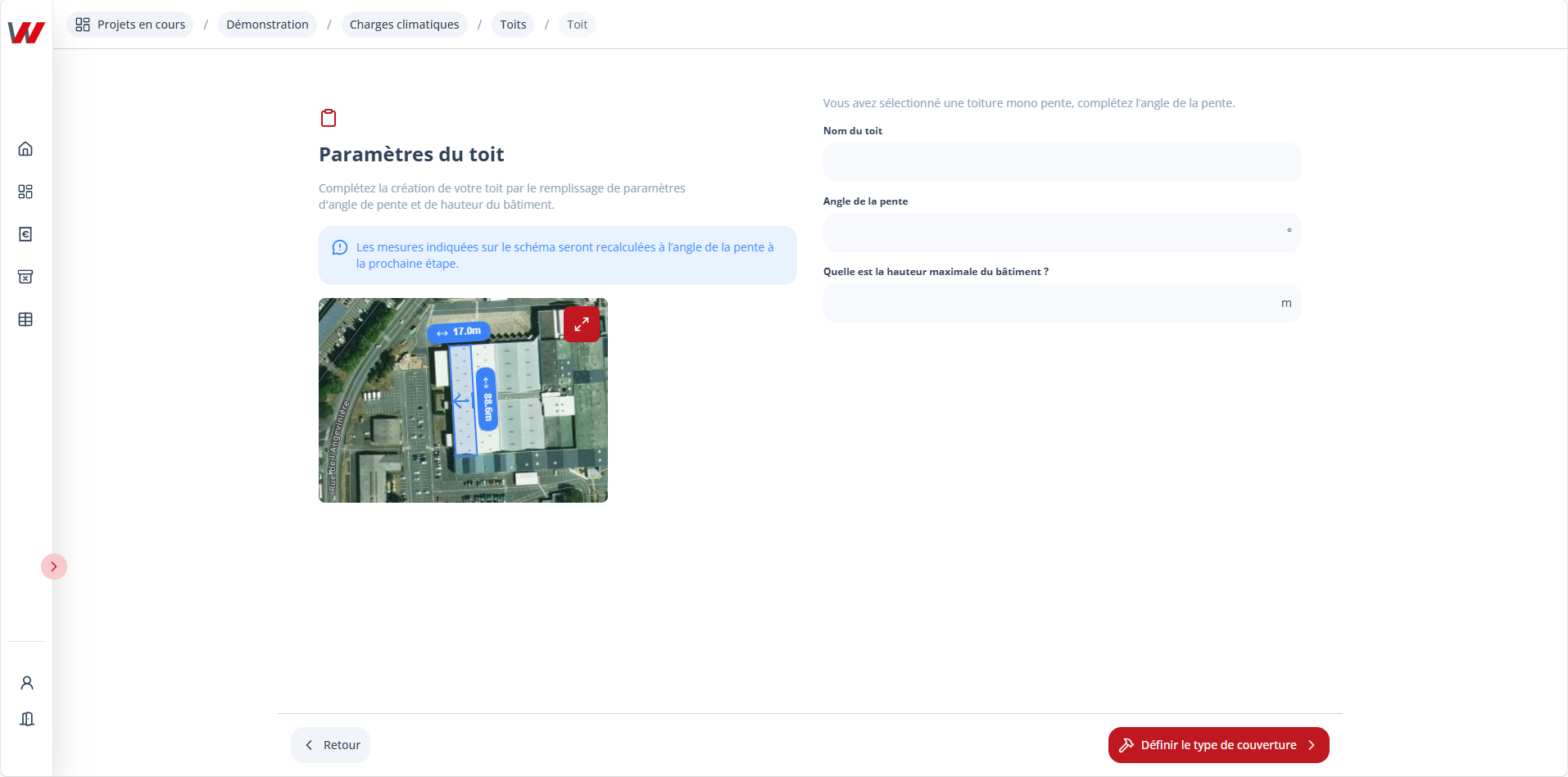Focus the Angle de la pente field

[x=1054, y=233]
